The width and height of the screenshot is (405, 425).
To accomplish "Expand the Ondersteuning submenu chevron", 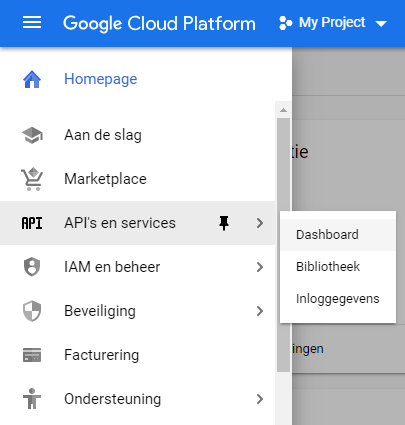I will pos(260,399).
